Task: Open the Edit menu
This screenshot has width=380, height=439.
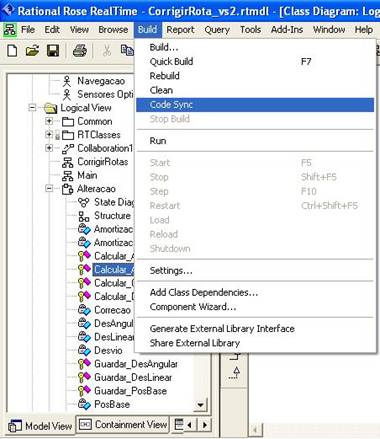Action: tap(52, 30)
